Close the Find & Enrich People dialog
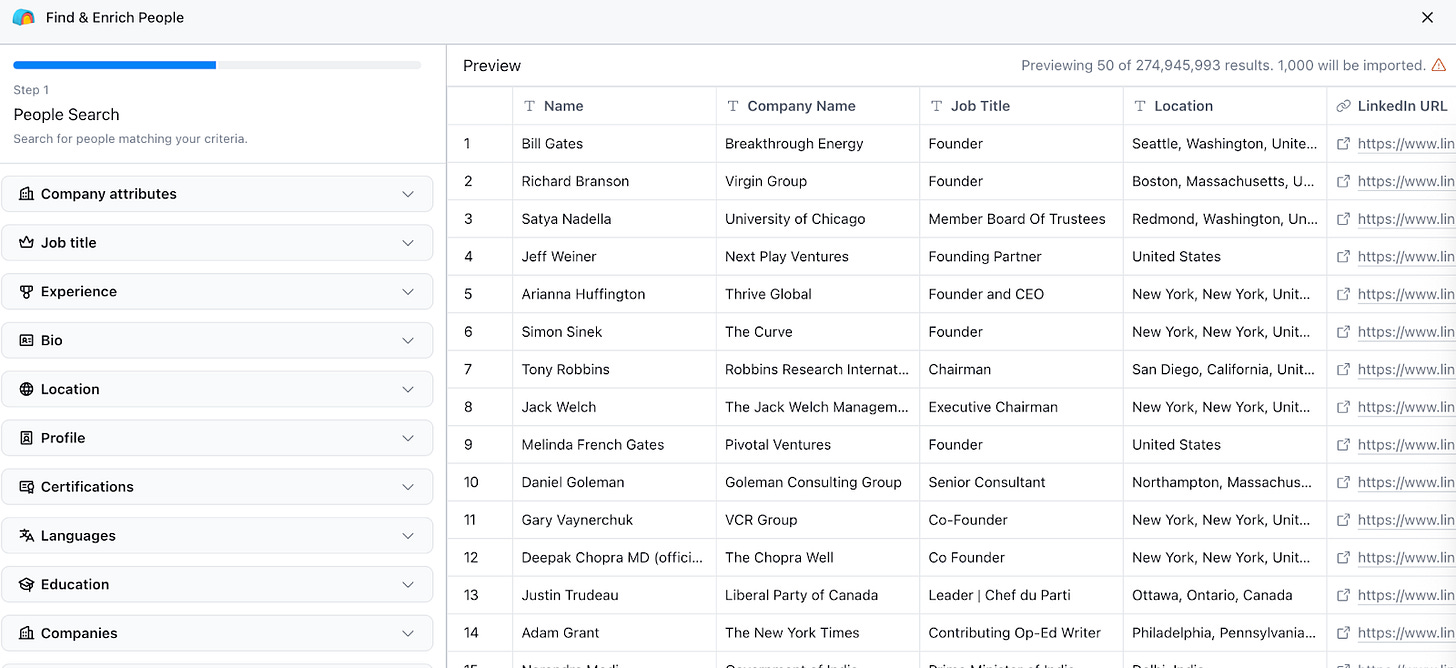Screen dimensions: 1456x668 1427,17
